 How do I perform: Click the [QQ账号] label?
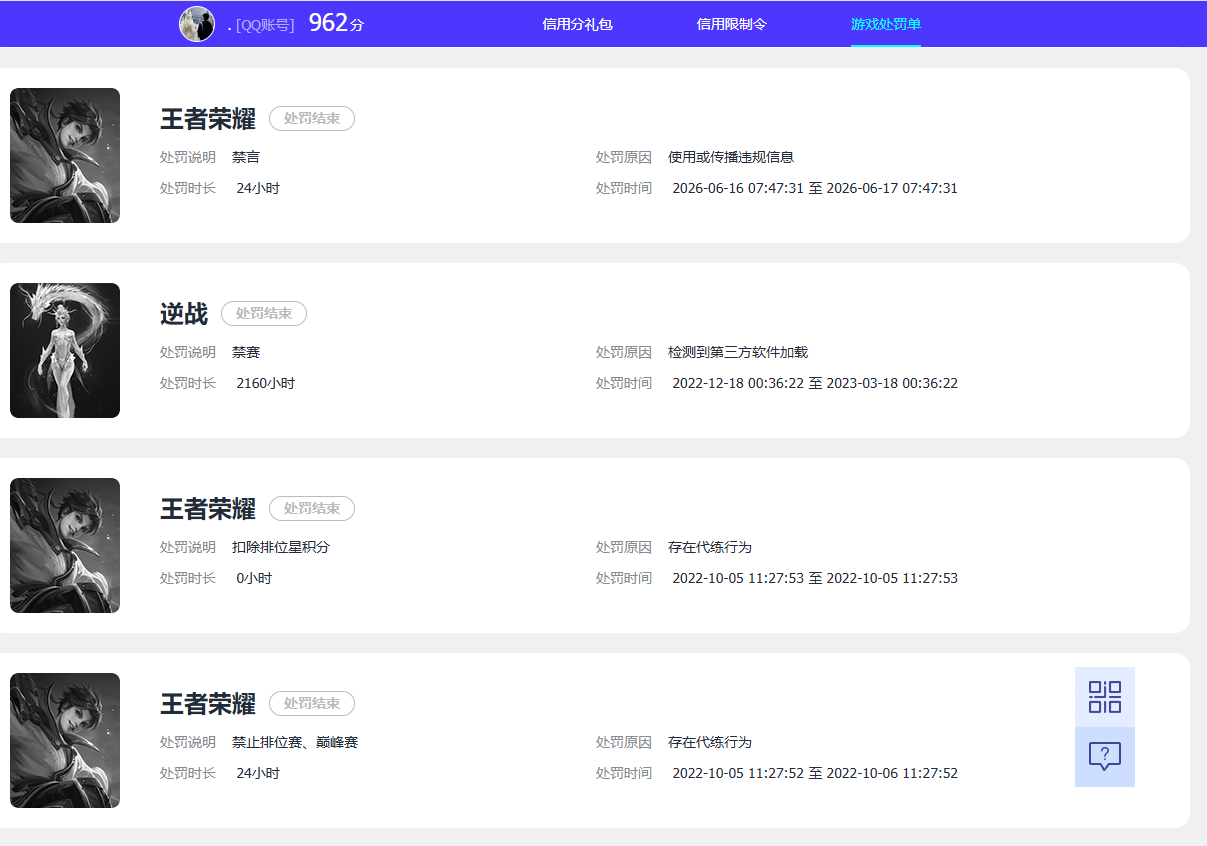265,25
